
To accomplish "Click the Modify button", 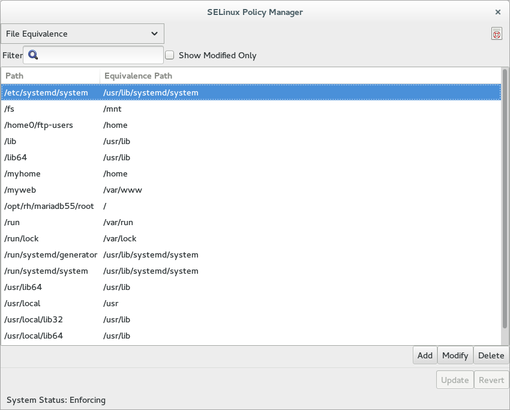I will coord(455,356).
